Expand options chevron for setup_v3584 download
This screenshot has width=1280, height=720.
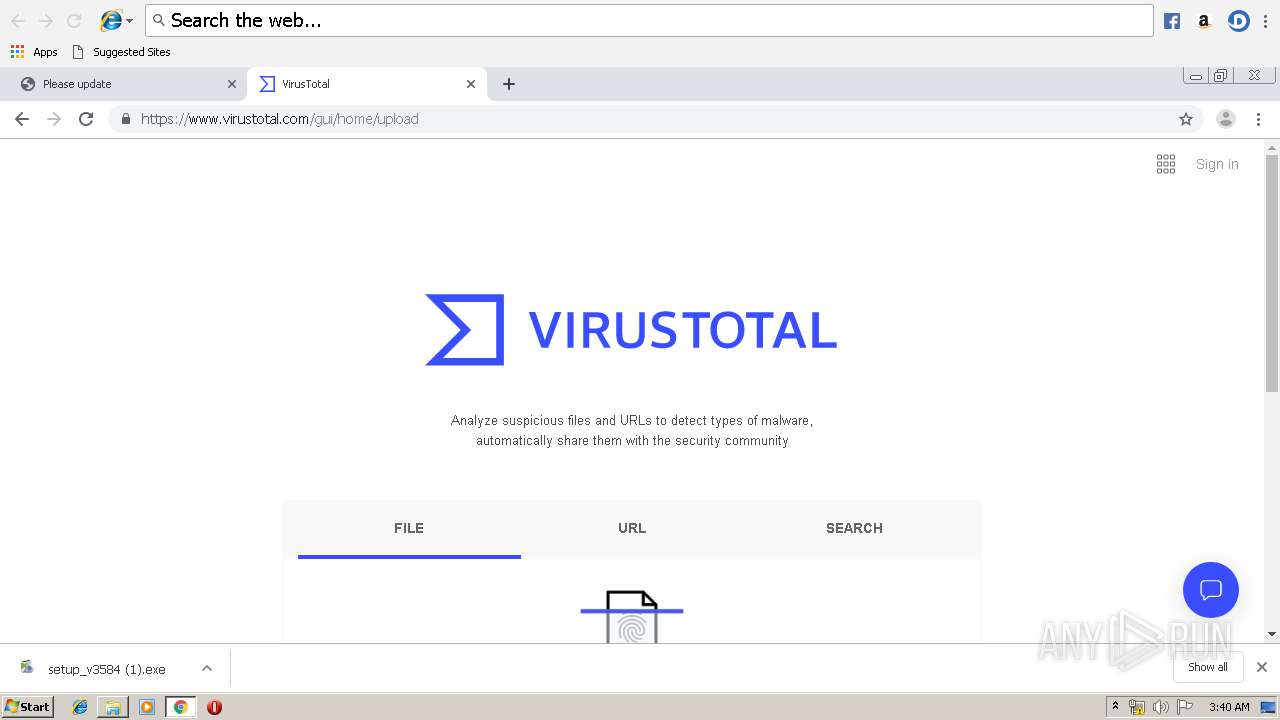point(207,668)
